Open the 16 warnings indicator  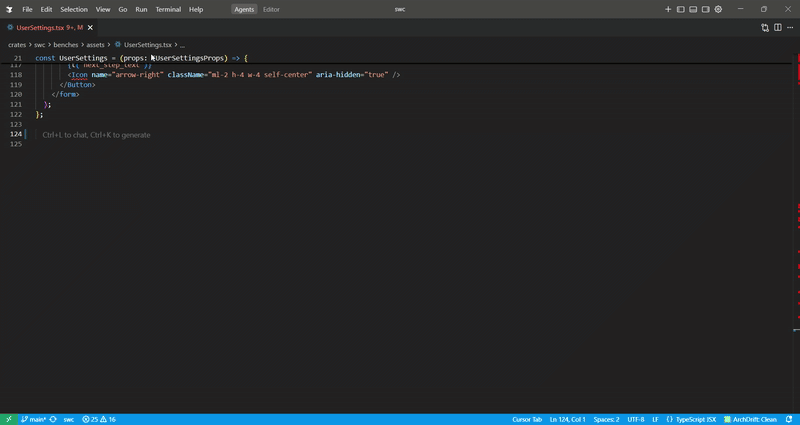pyautogui.click(x=108, y=419)
